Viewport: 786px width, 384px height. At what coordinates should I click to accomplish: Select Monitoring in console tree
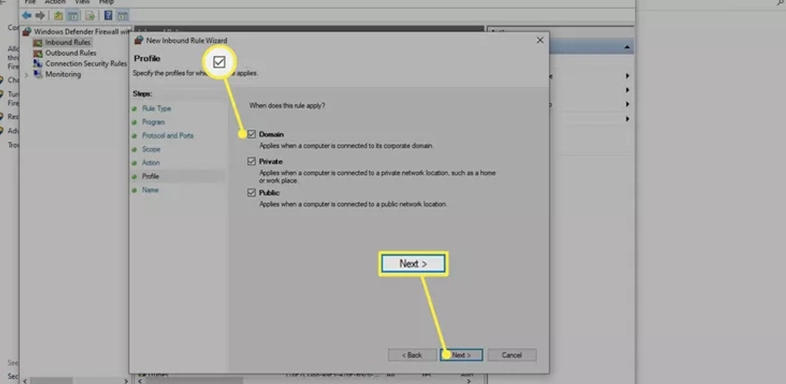point(57,75)
